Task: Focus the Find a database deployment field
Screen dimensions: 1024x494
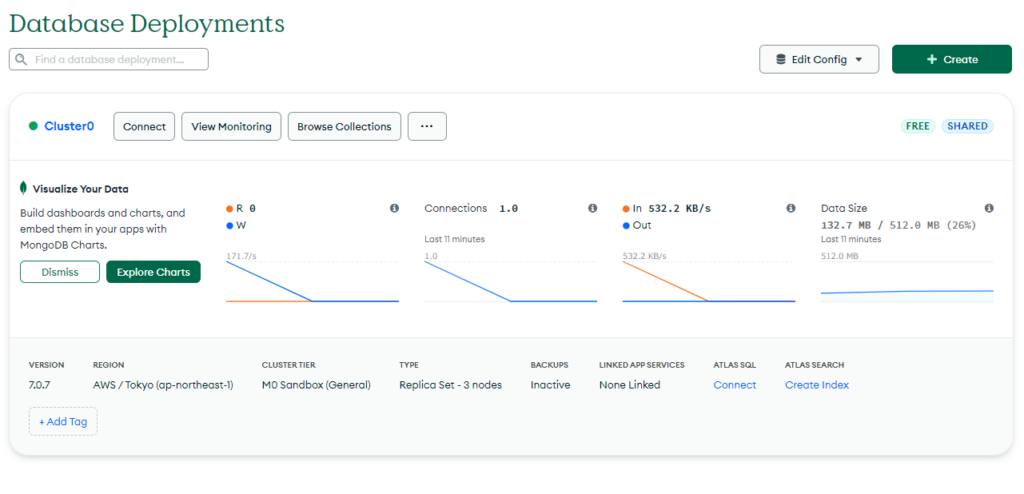Action: point(108,59)
